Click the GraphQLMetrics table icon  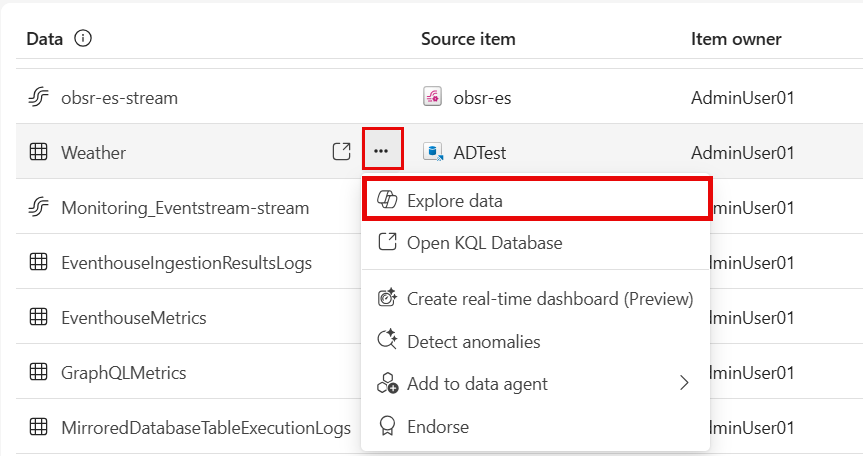(38, 372)
